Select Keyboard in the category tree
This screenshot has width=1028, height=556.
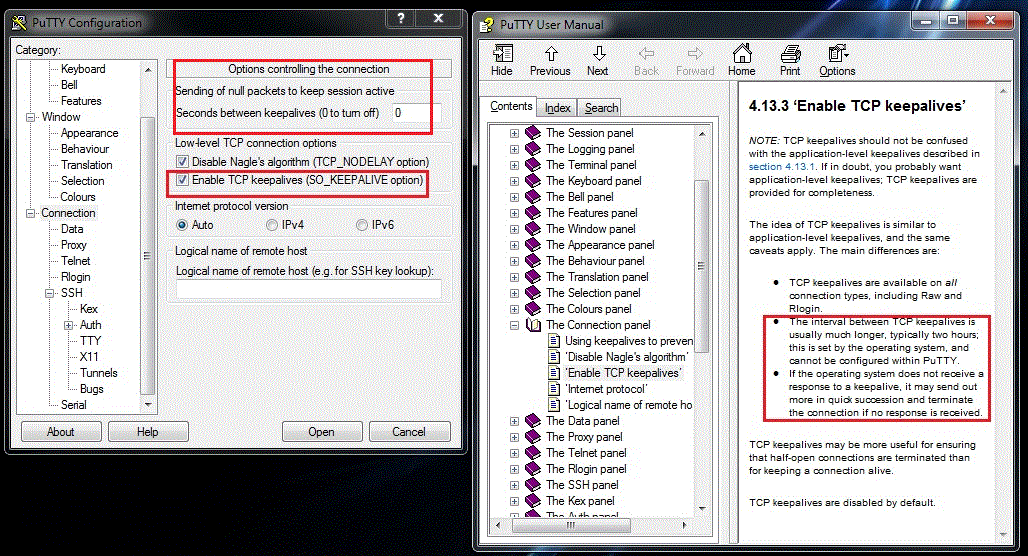(83, 69)
